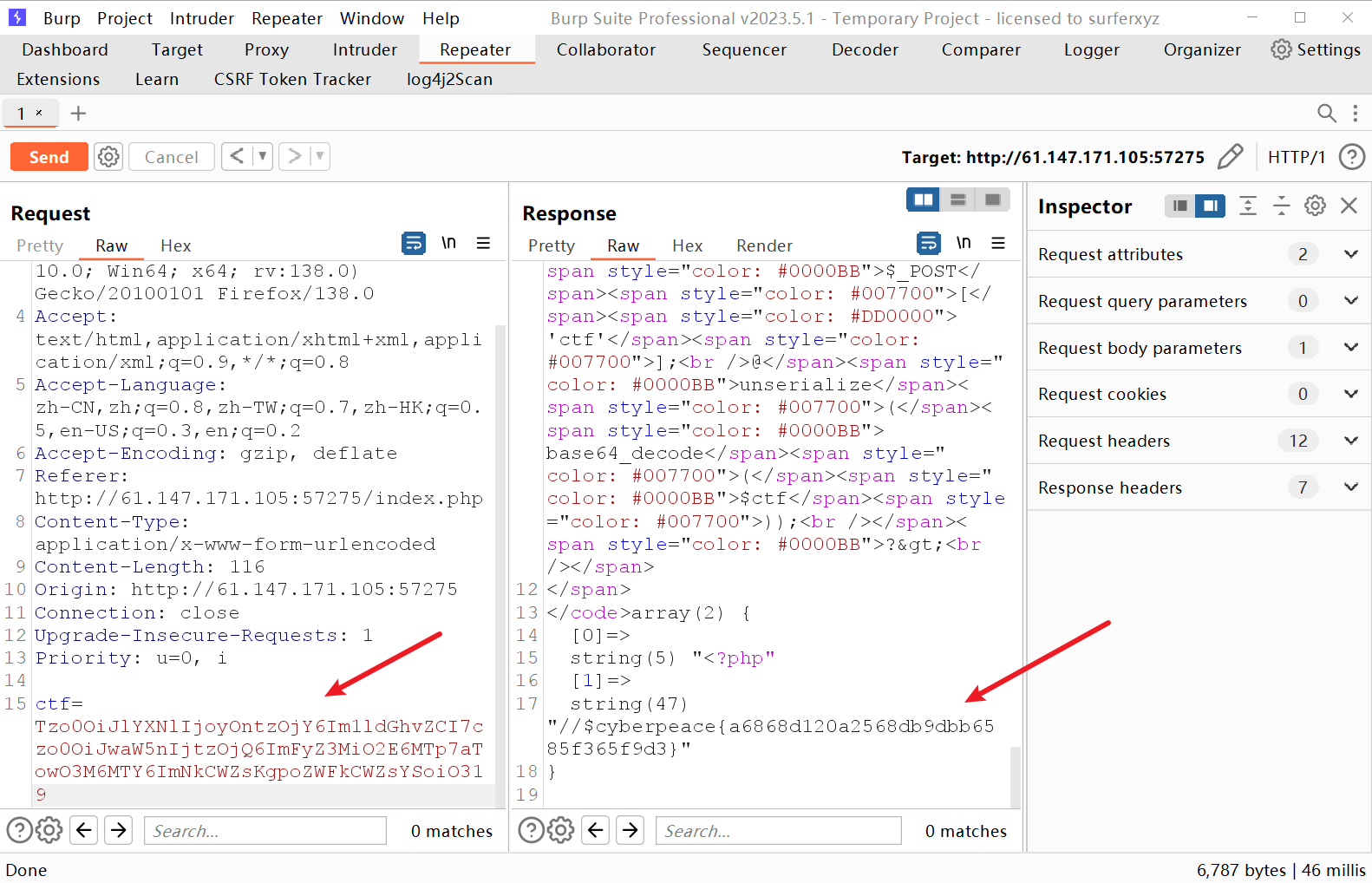This screenshot has width=1372, height=883.
Task: Open Burp Settings
Action: (x=1316, y=49)
